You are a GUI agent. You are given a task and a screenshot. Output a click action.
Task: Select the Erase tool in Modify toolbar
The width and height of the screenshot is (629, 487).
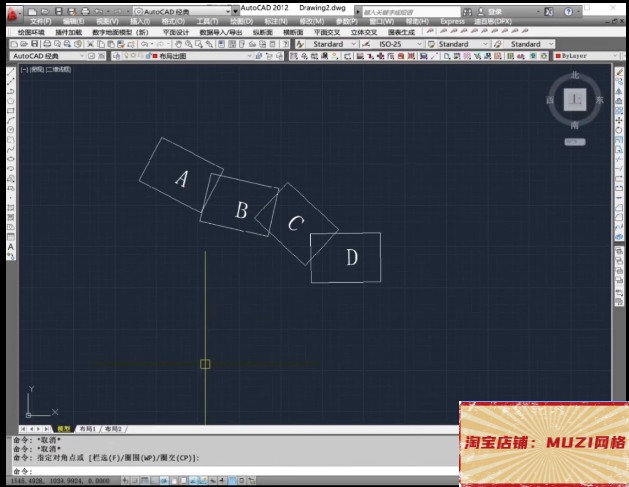[619, 71]
